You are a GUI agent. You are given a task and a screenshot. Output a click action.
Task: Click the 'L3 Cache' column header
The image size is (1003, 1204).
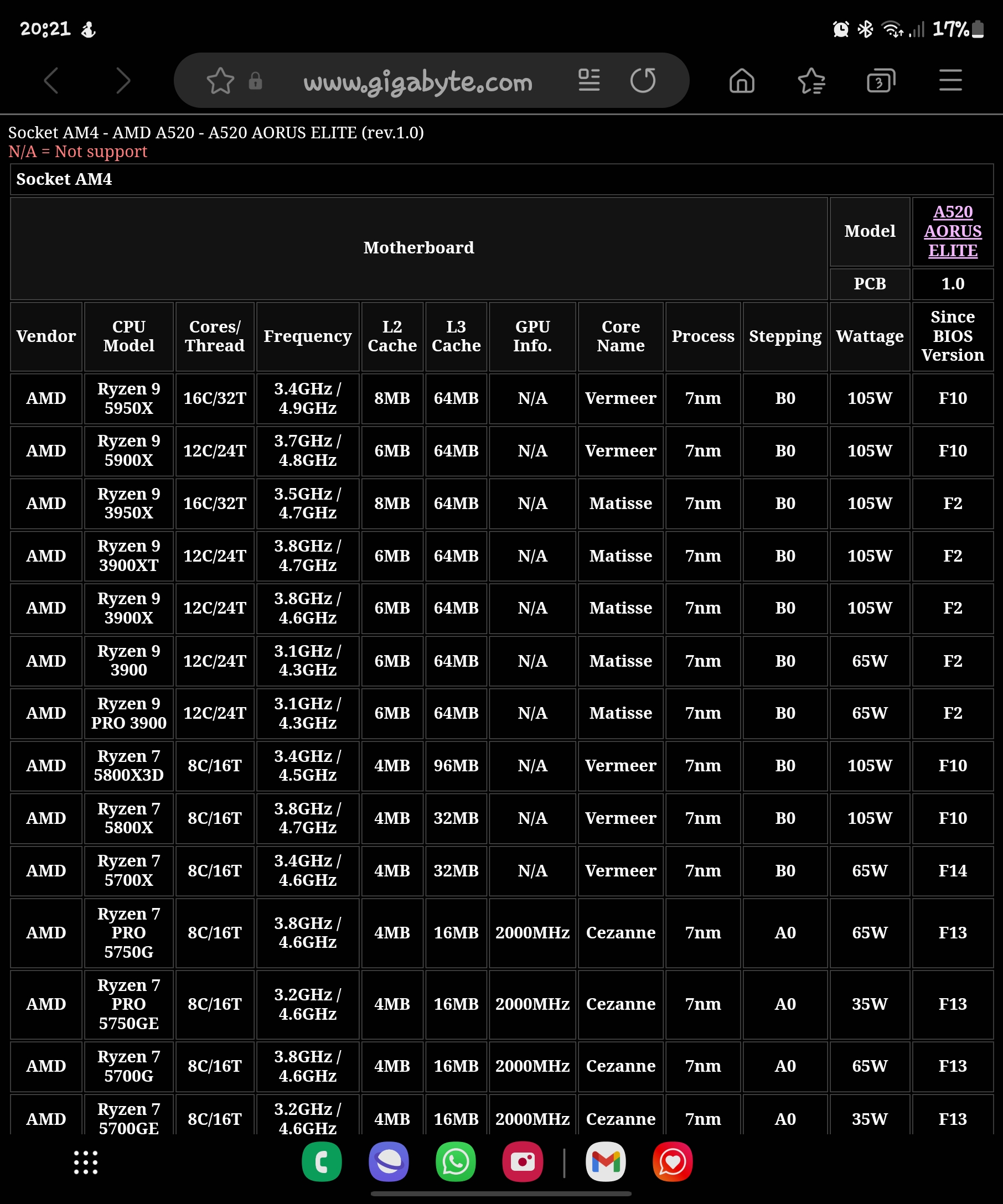pyautogui.click(x=456, y=336)
